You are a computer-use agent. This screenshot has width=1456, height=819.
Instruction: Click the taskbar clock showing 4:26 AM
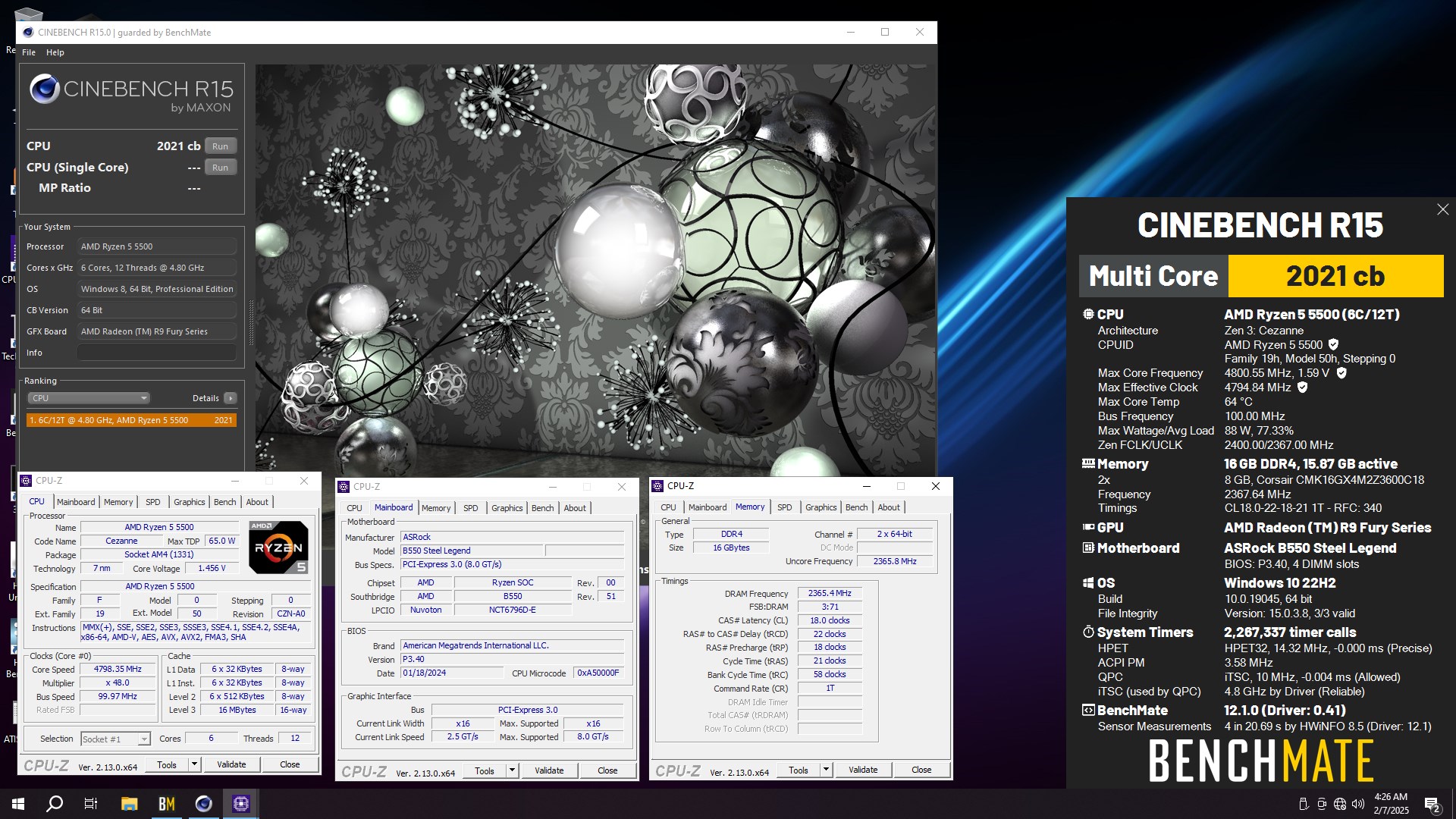[1391, 804]
